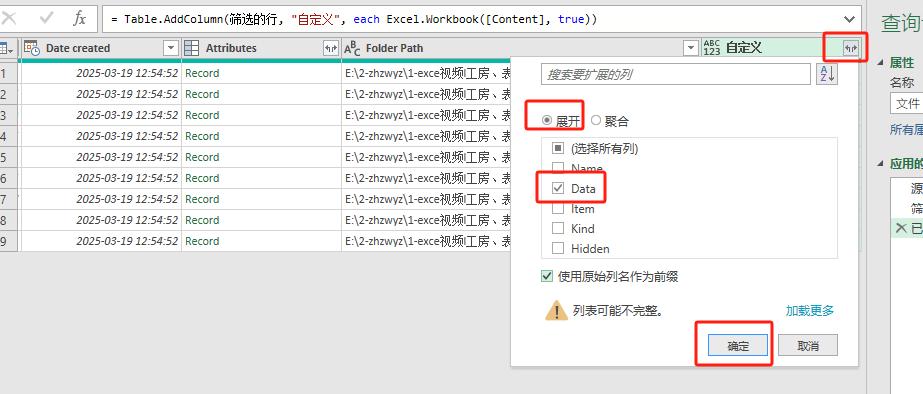Check the Item column checkbox
Image resolution: width=923 pixels, height=394 pixels.
[x=558, y=208]
